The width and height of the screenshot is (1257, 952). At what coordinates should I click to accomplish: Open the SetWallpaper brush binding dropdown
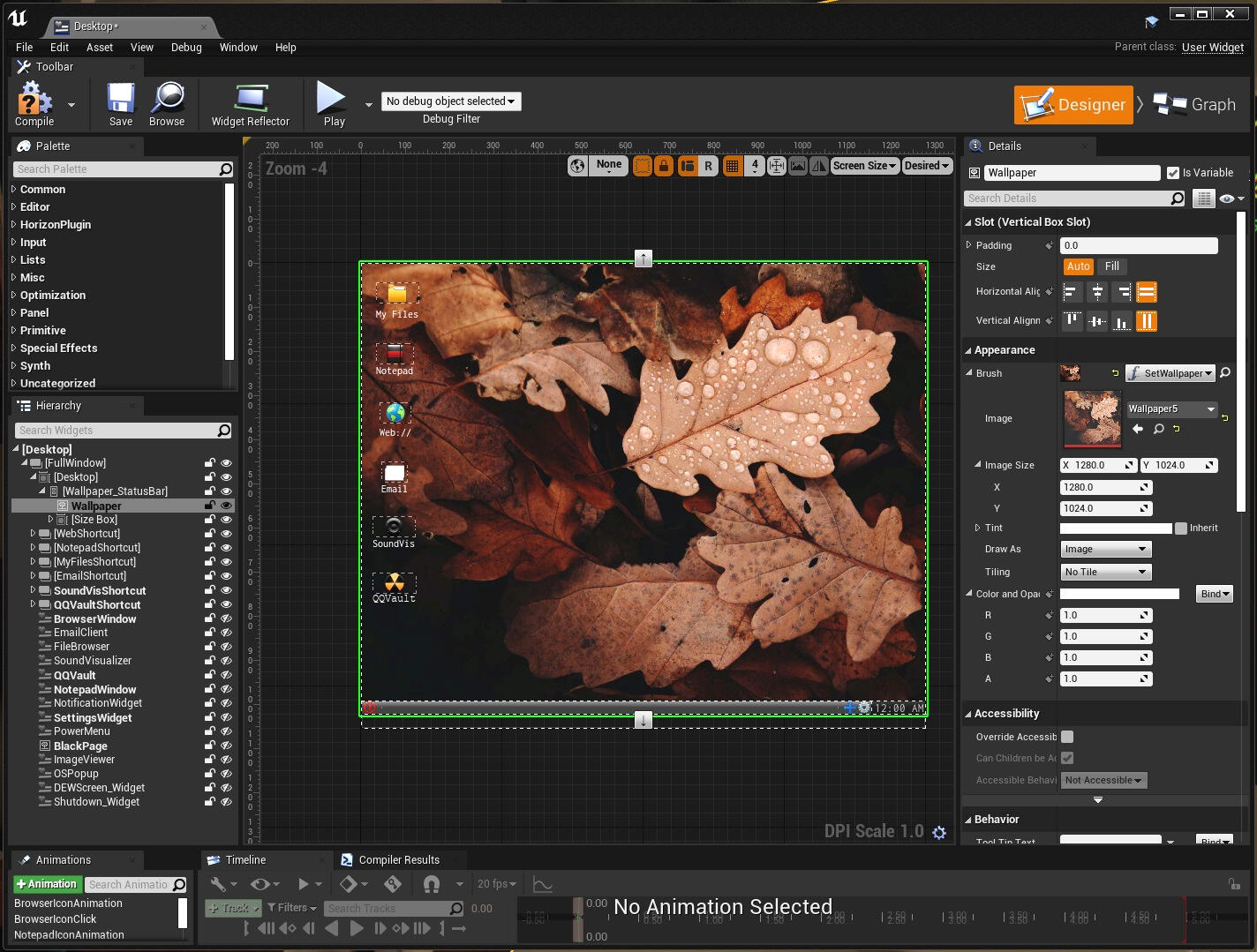point(1170,372)
